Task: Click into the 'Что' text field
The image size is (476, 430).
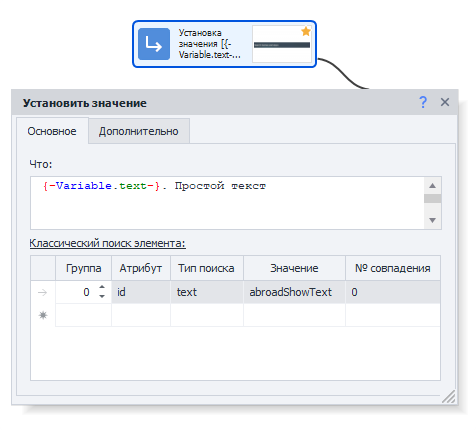Action: [227, 203]
